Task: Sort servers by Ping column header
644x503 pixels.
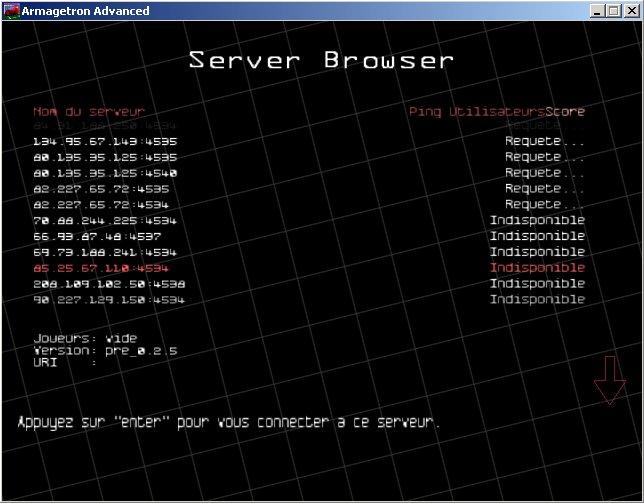Action: [425, 111]
